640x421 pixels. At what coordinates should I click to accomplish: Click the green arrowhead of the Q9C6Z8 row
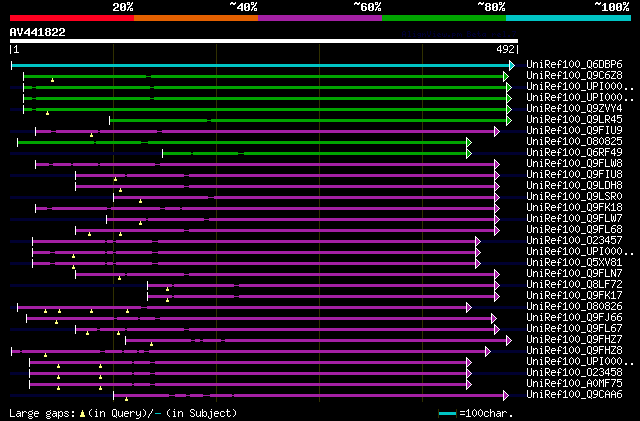[x=506, y=76]
